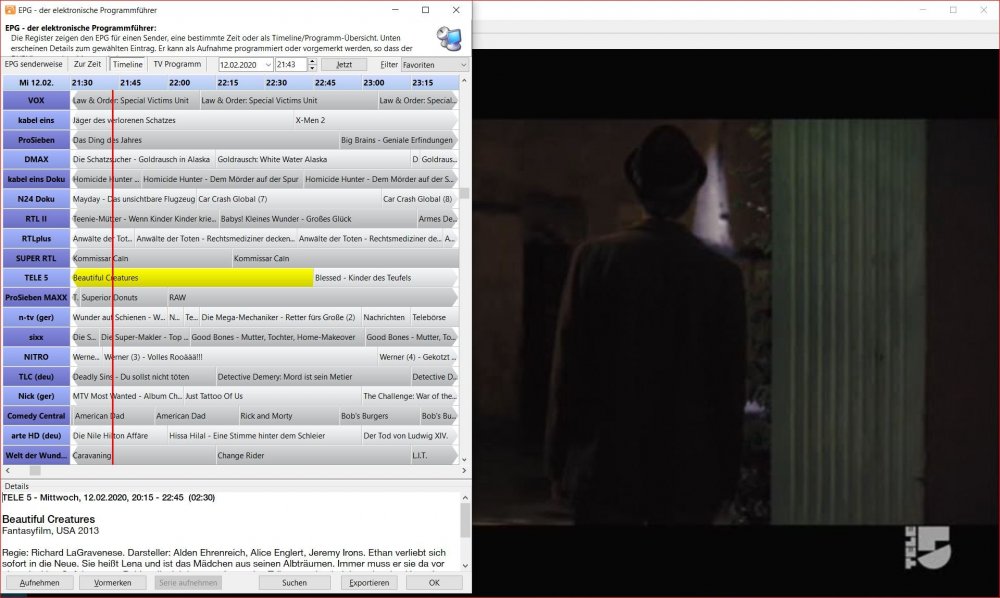Click the Details panel scroll-down arrow
The image size is (1000, 598).
[x=465, y=565]
